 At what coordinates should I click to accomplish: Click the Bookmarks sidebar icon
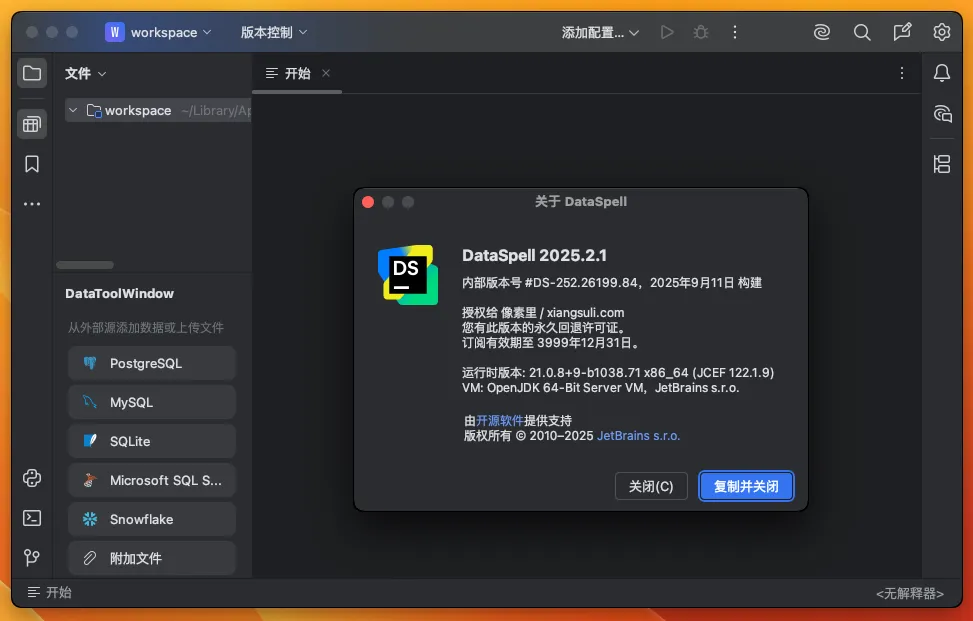[32, 164]
